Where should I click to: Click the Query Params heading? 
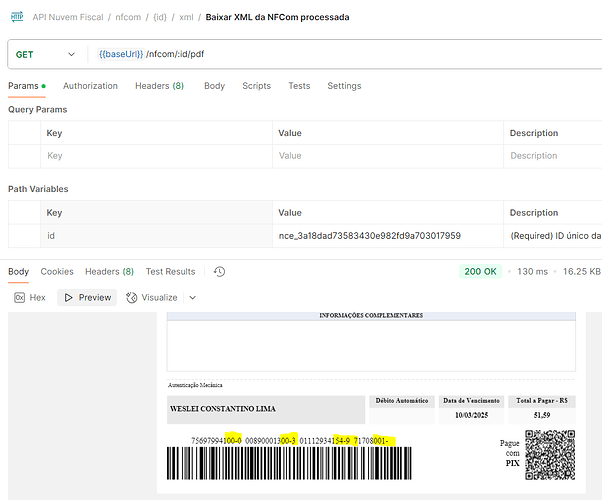pyautogui.click(x=38, y=109)
